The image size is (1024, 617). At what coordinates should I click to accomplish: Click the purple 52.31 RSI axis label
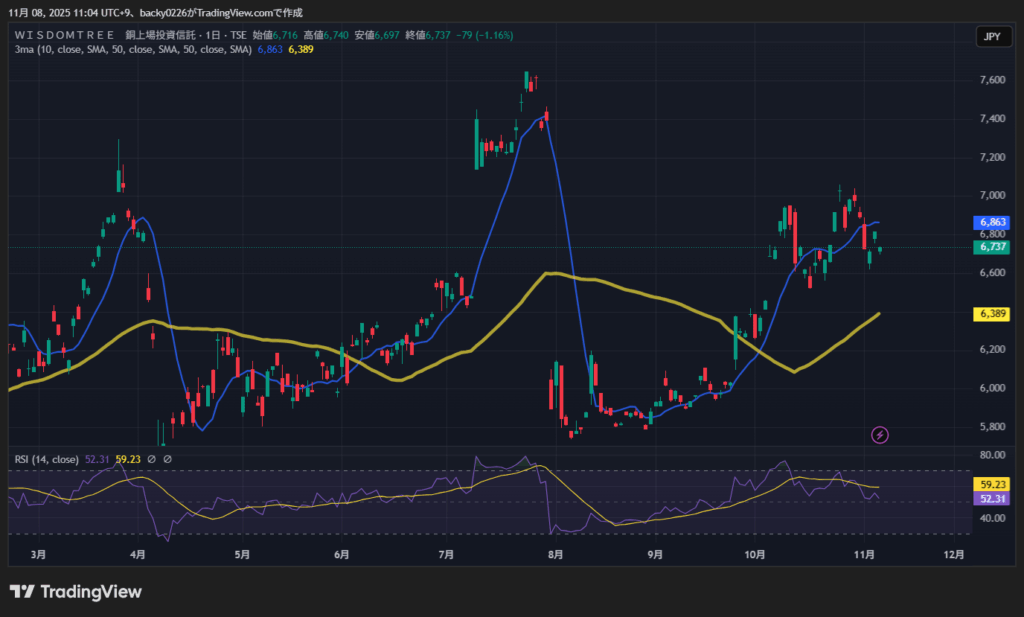(x=992, y=498)
